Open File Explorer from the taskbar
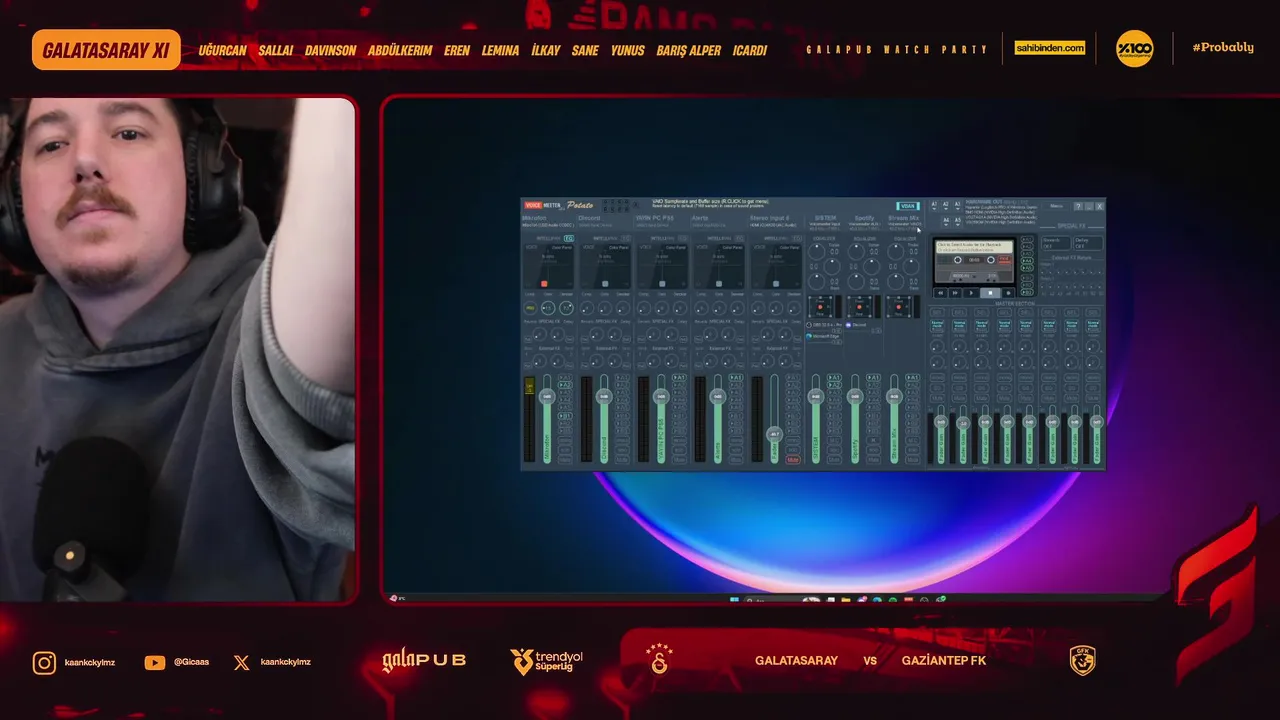The width and height of the screenshot is (1280, 720). coord(846,600)
